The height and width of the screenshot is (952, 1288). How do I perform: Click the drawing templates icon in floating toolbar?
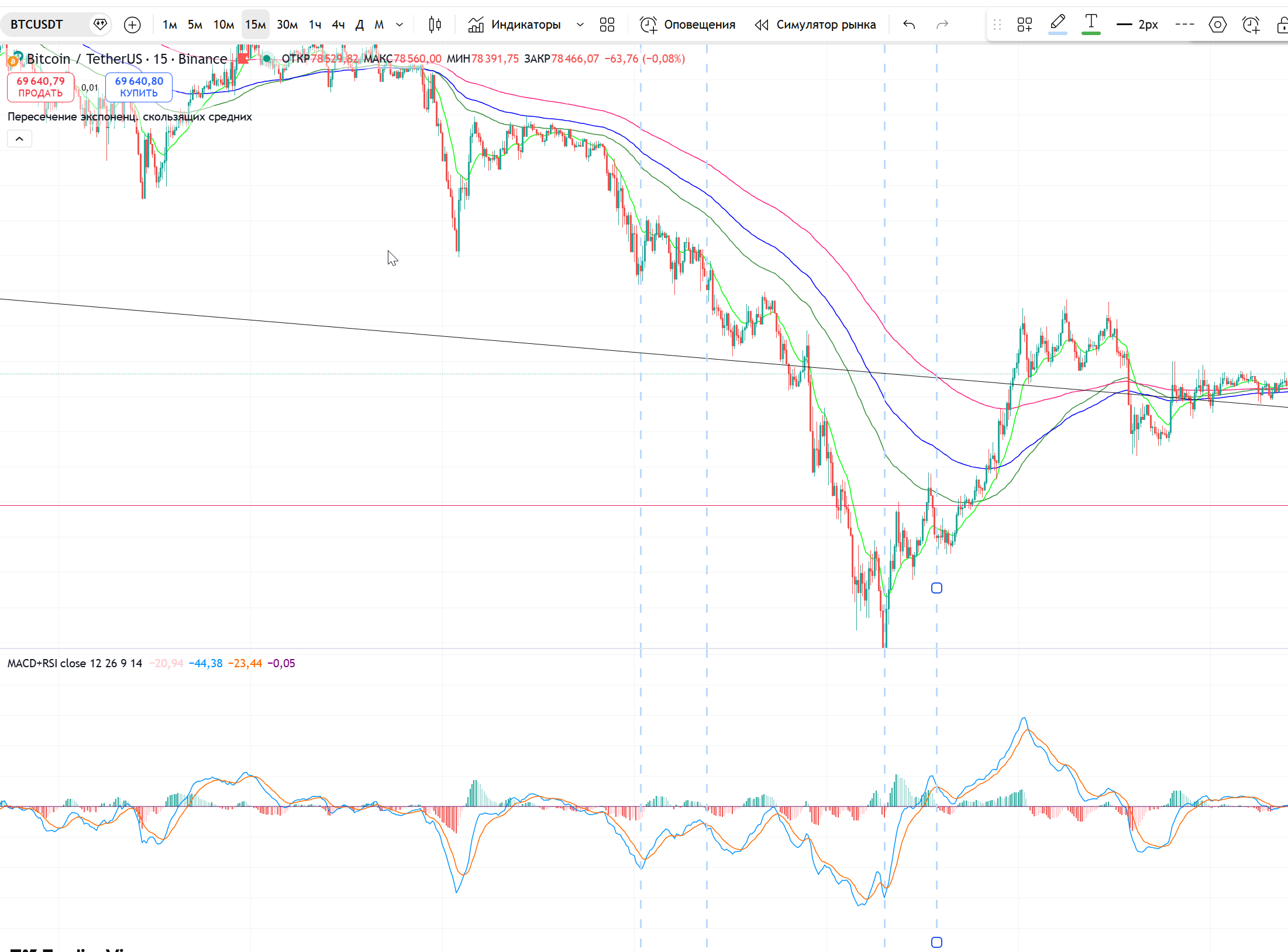(1024, 25)
